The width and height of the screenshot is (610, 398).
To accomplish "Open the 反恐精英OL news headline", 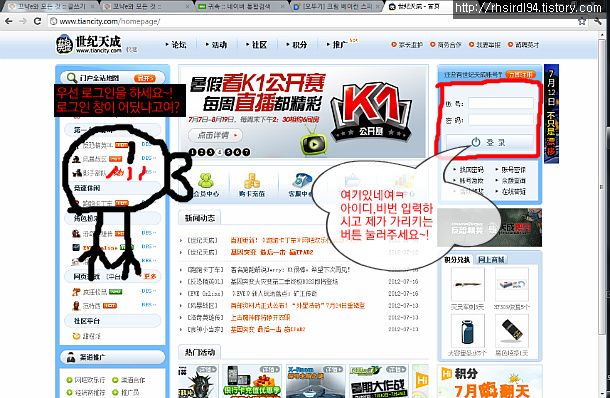I will coord(284,282).
